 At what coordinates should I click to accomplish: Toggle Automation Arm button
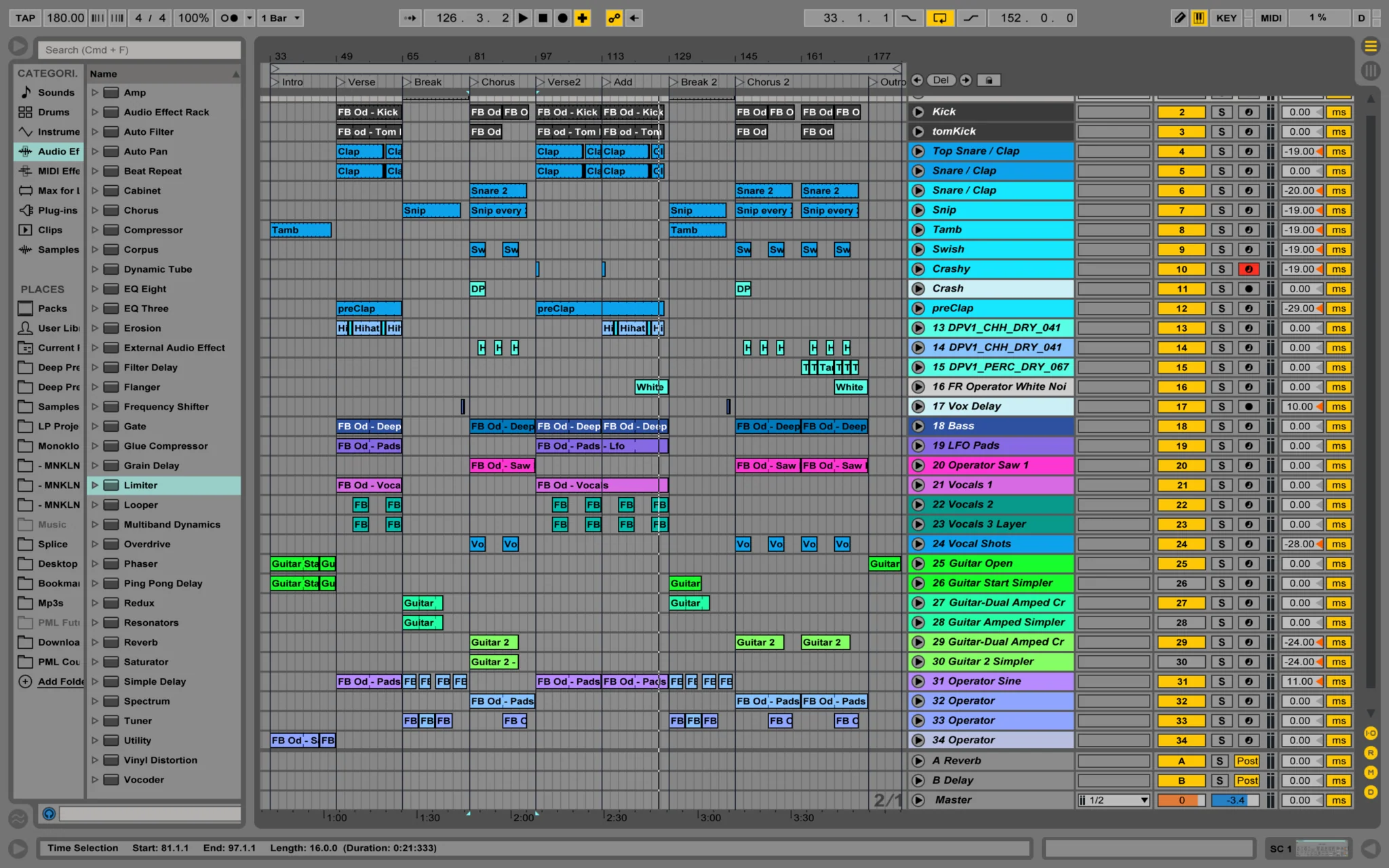[x=614, y=18]
